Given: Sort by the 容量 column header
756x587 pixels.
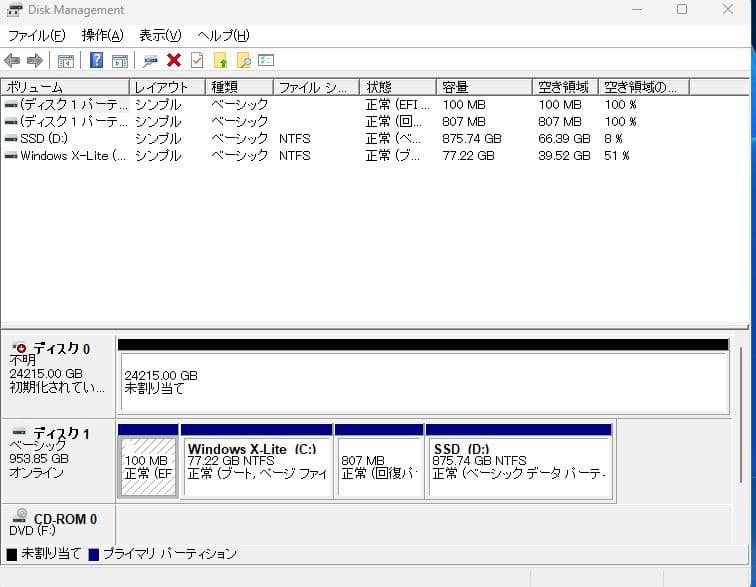Looking at the screenshot, I should (484, 87).
